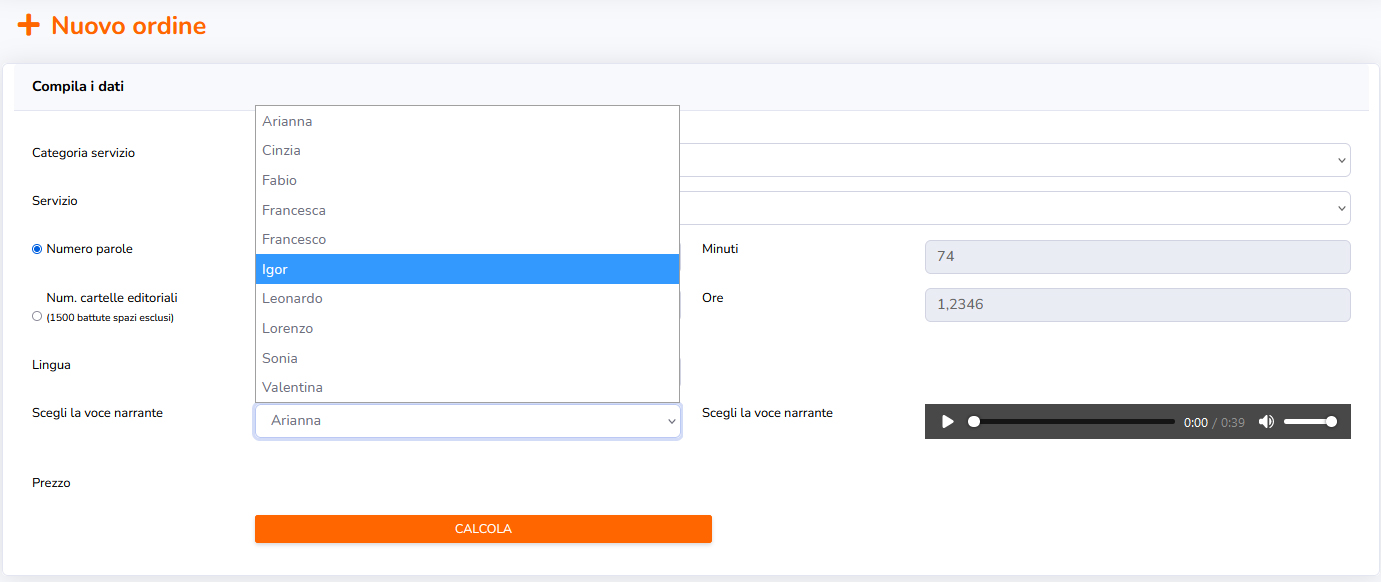
Task: Click the Minuti field showing 74
Action: tap(1138, 257)
